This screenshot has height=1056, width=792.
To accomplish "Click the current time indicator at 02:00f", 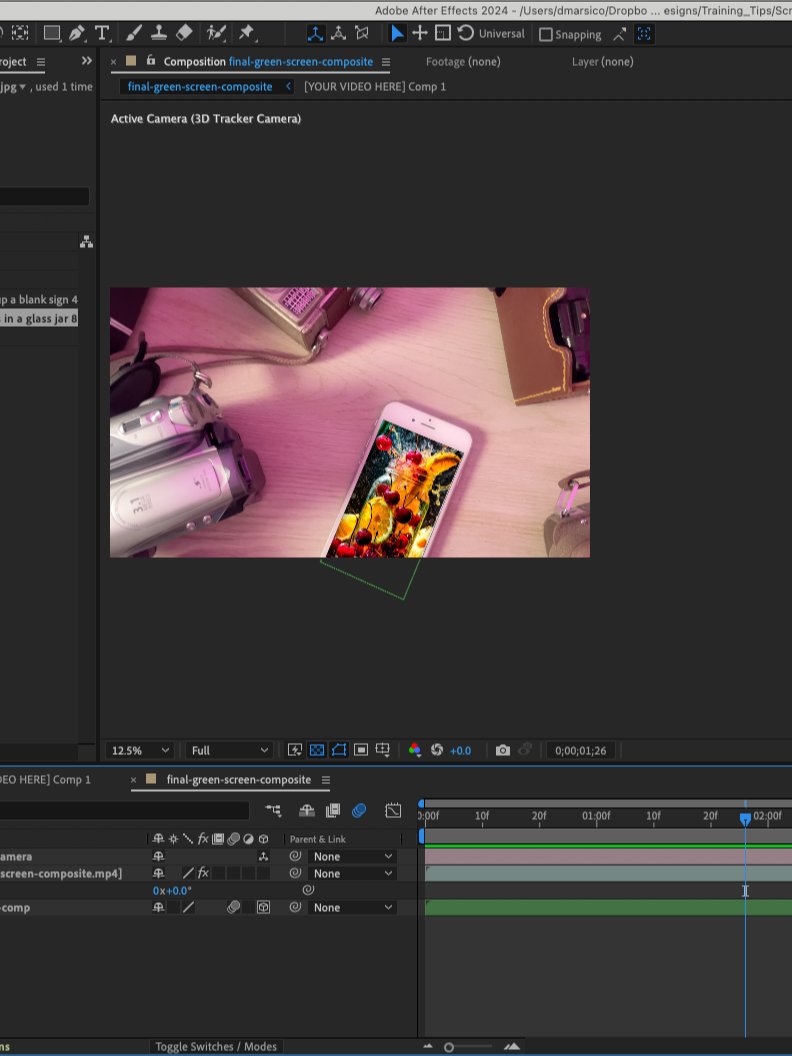I will (x=745, y=819).
